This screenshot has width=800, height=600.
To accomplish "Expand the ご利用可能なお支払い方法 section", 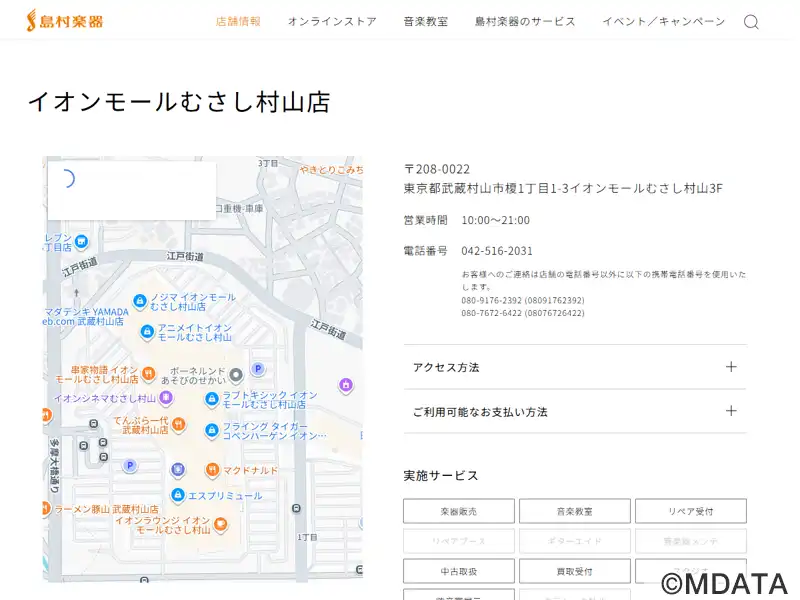I will (x=575, y=411).
